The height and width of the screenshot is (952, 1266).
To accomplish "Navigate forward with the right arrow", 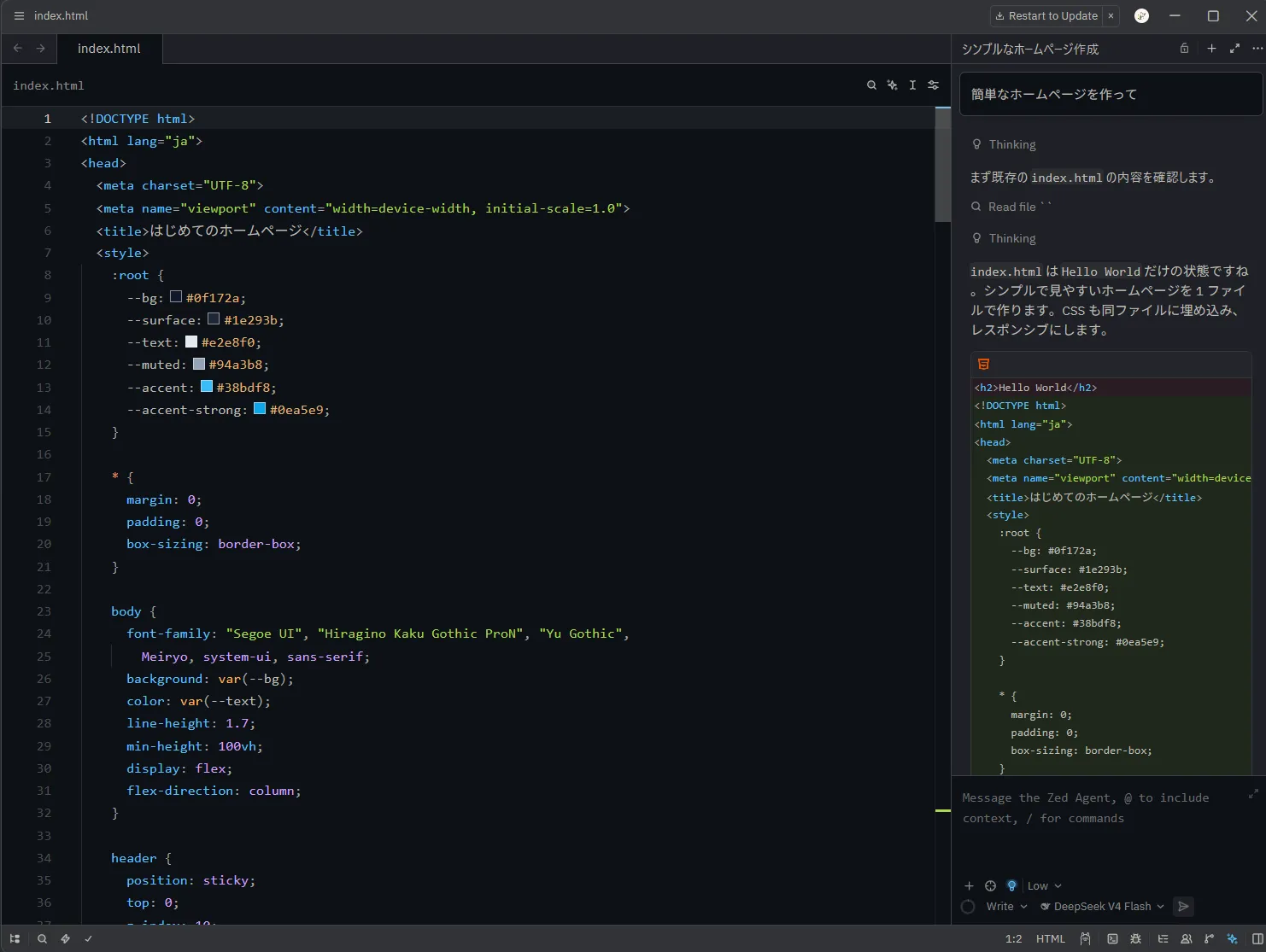I will (40, 49).
